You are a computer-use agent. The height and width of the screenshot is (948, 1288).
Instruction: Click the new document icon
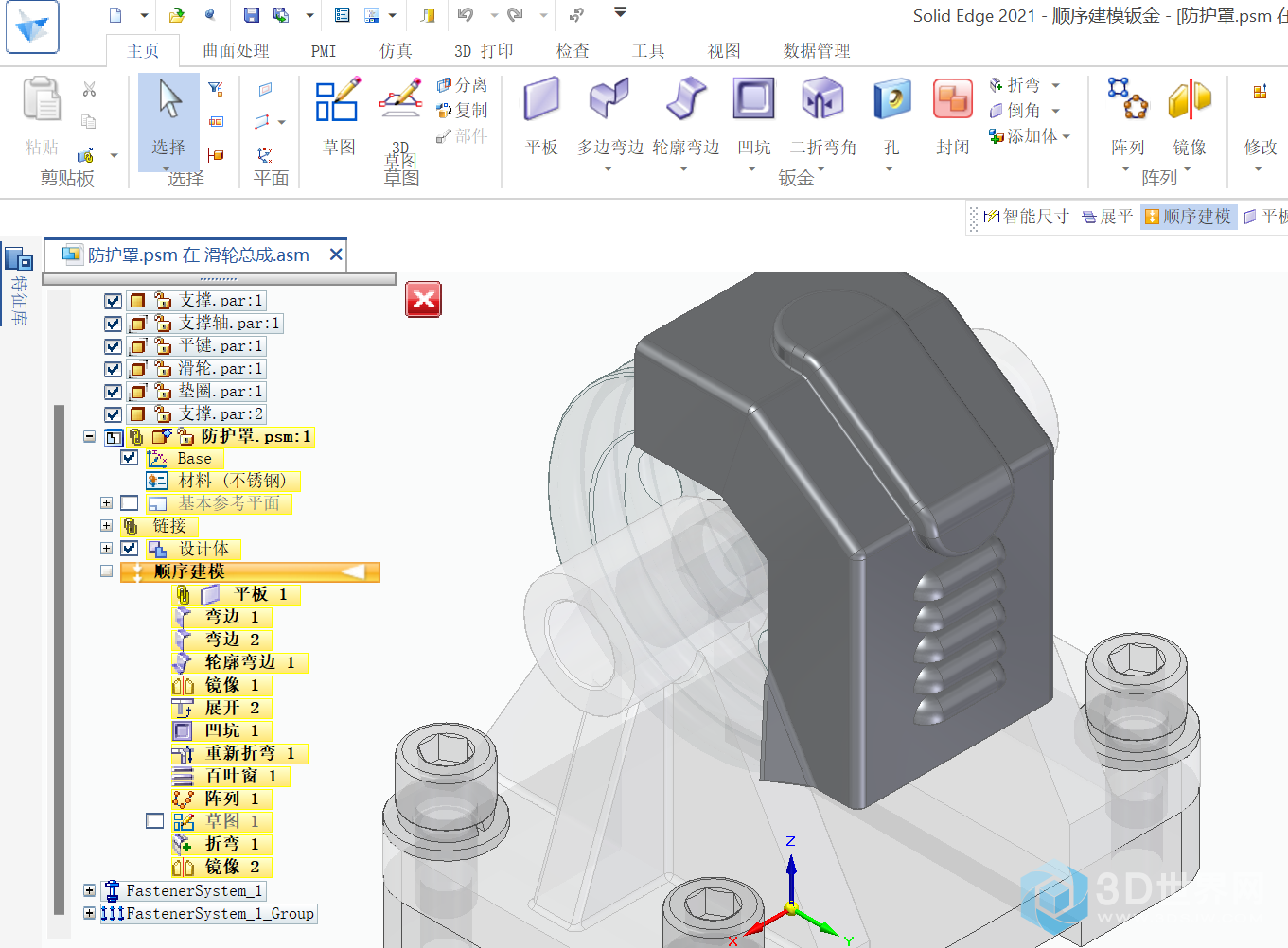pos(115,14)
